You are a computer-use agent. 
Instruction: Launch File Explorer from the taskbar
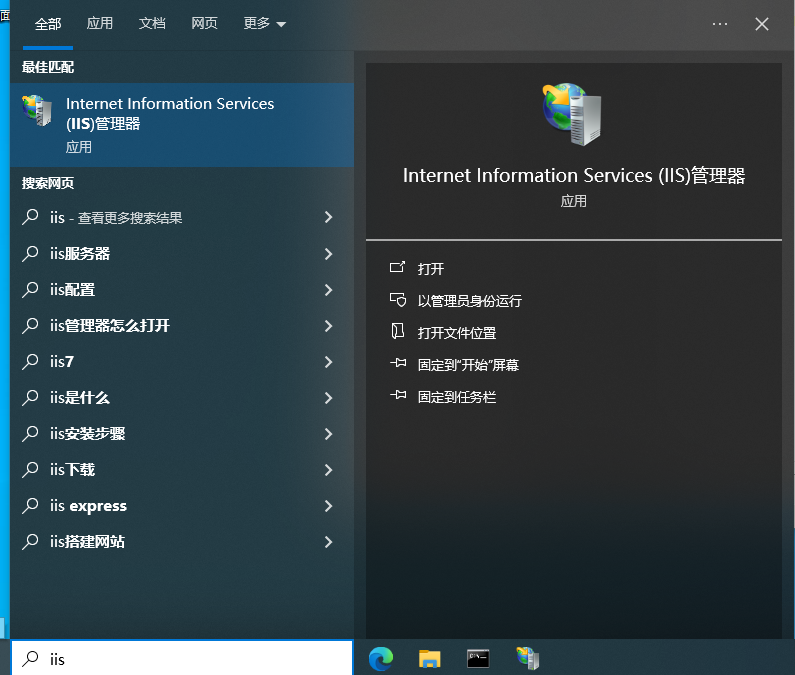point(429,658)
